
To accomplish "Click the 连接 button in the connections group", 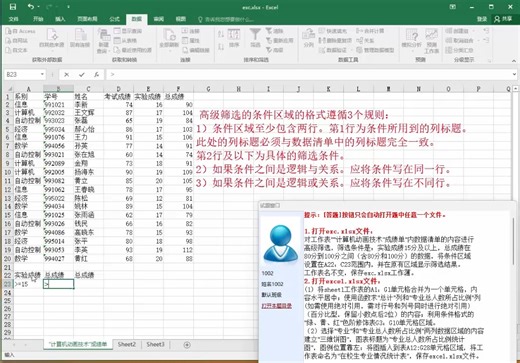I will click(x=191, y=31).
